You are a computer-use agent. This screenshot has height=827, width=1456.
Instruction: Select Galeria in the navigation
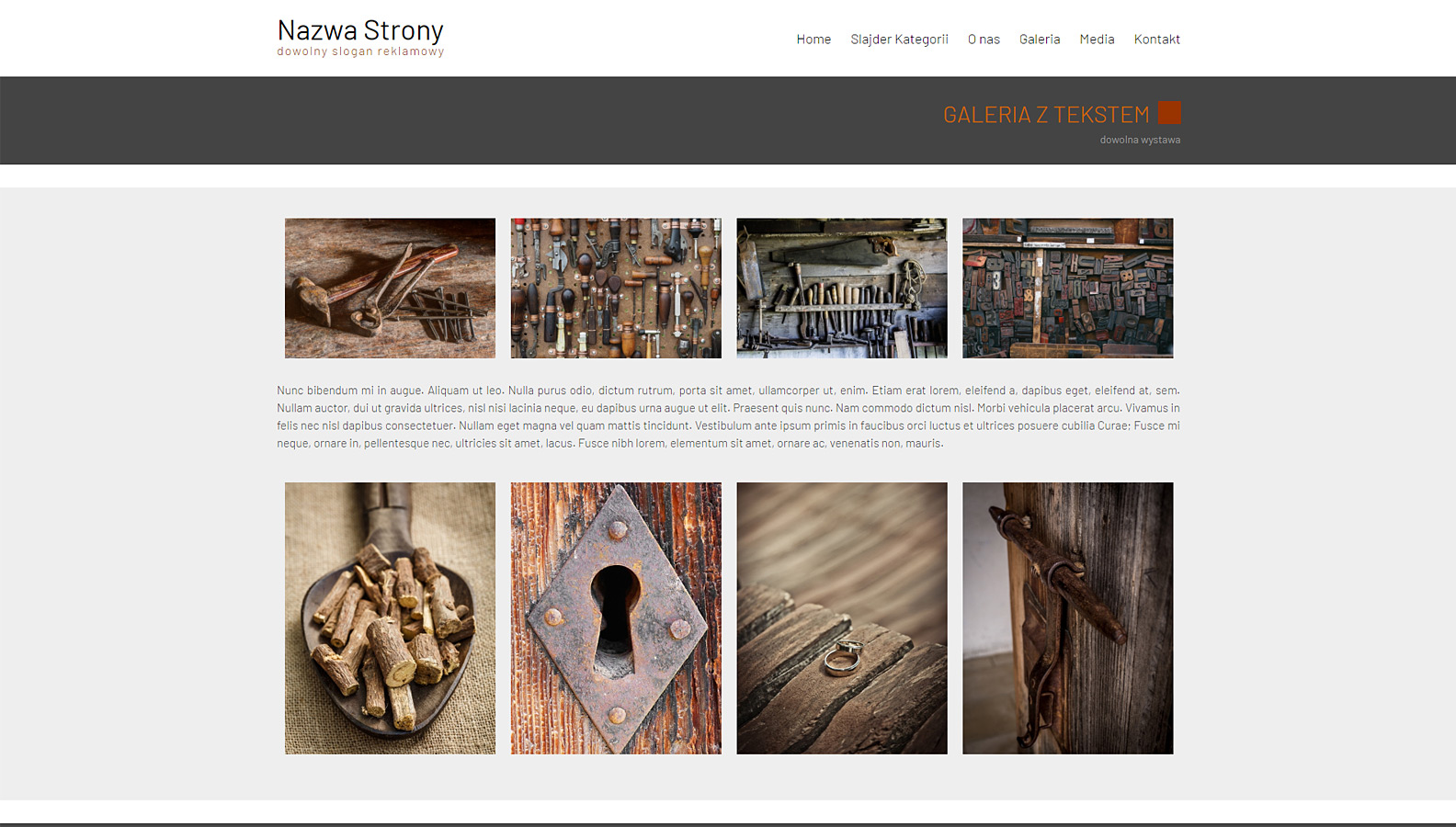[x=1040, y=40]
